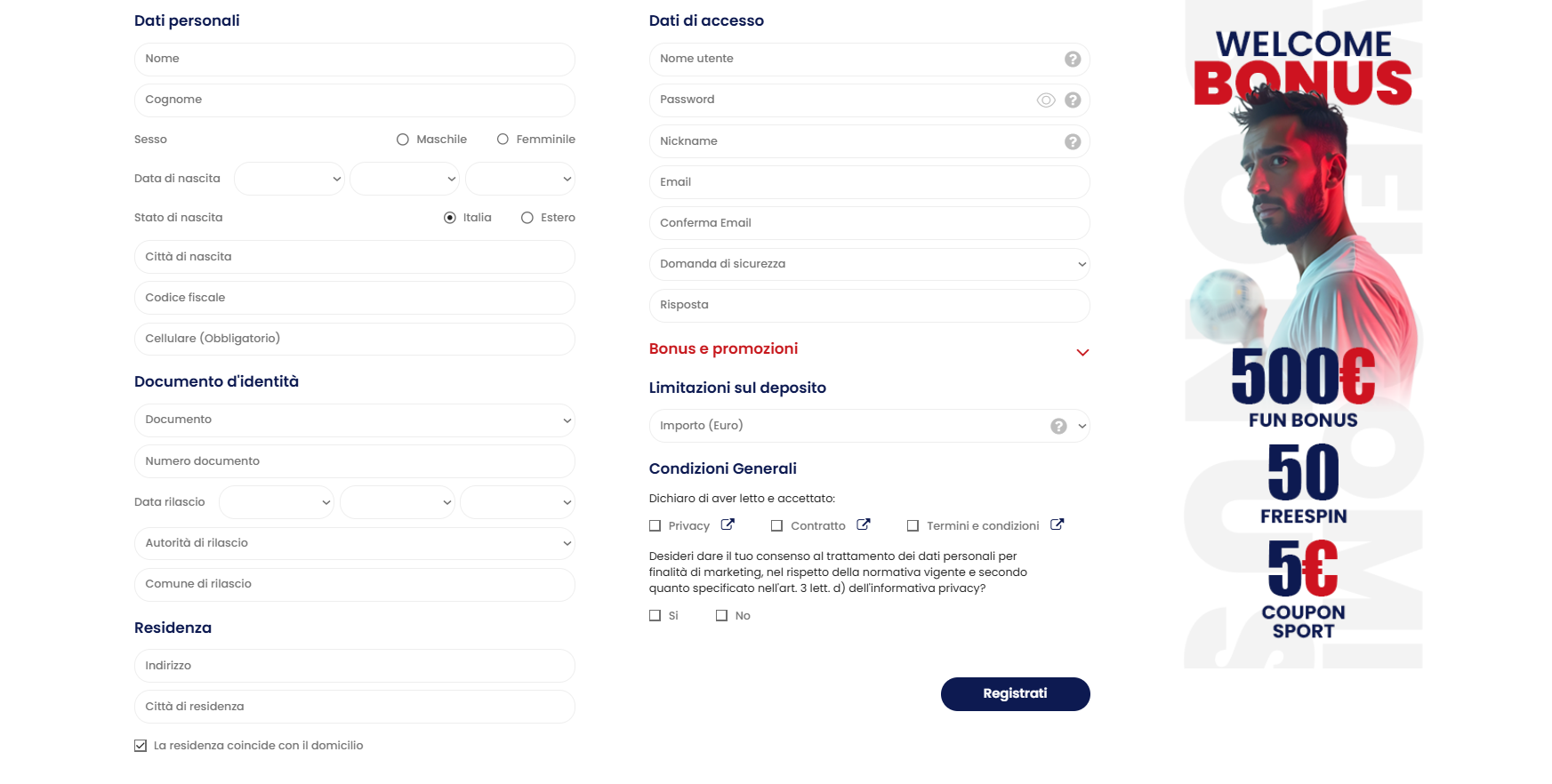Check the Contratto checkbox
Viewport: 1552px width, 784px height.
[777, 526]
